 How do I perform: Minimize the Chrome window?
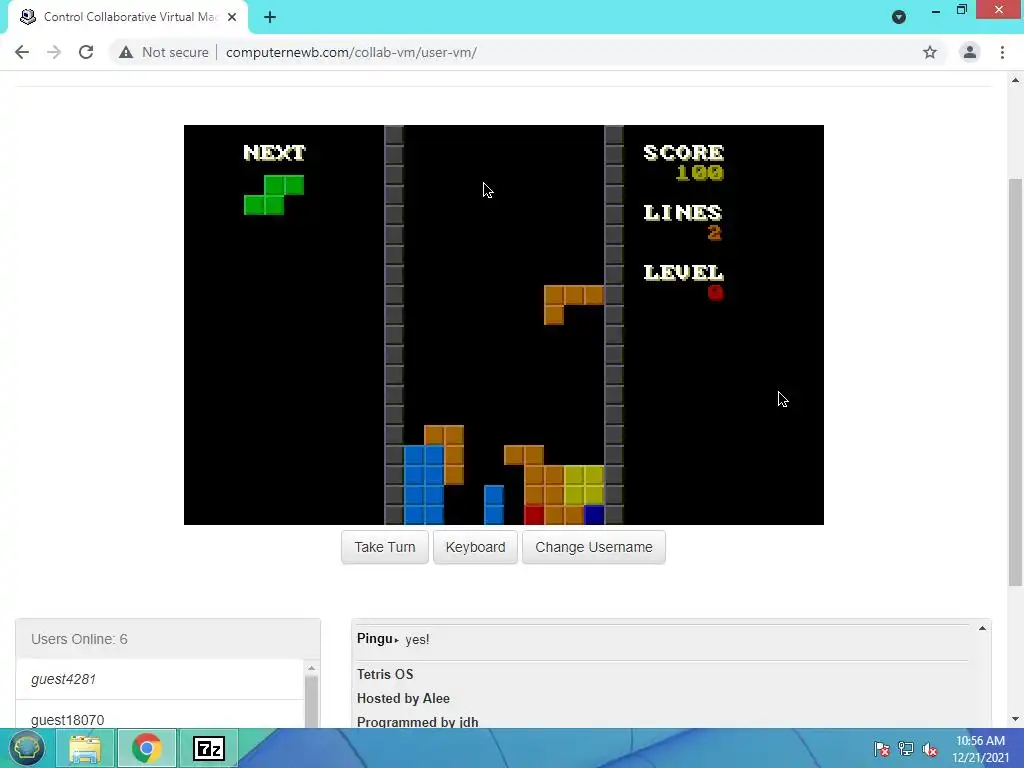[x=936, y=11]
